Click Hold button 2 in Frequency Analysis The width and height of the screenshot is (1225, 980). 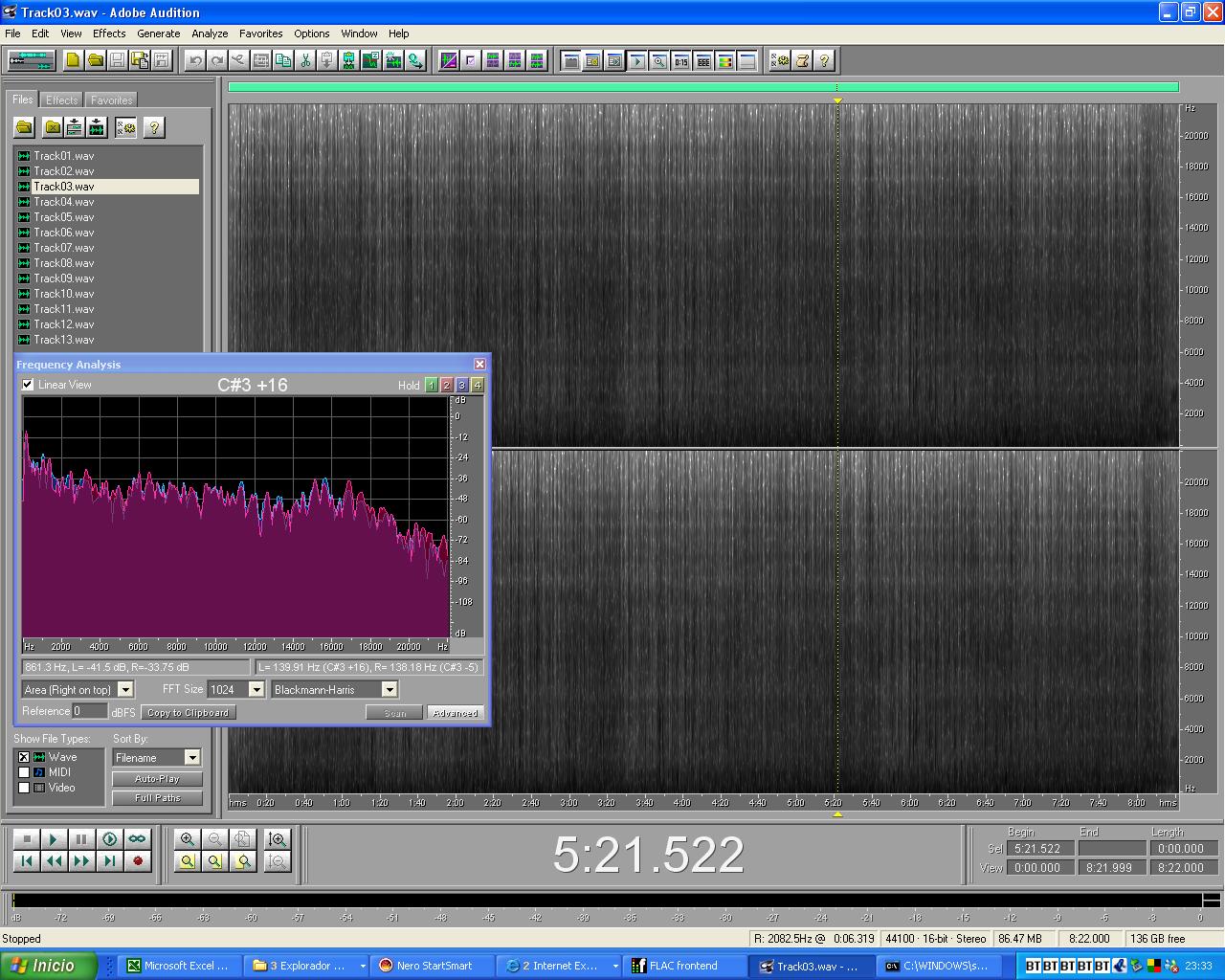pyautogui.click(x=447, y=385)
